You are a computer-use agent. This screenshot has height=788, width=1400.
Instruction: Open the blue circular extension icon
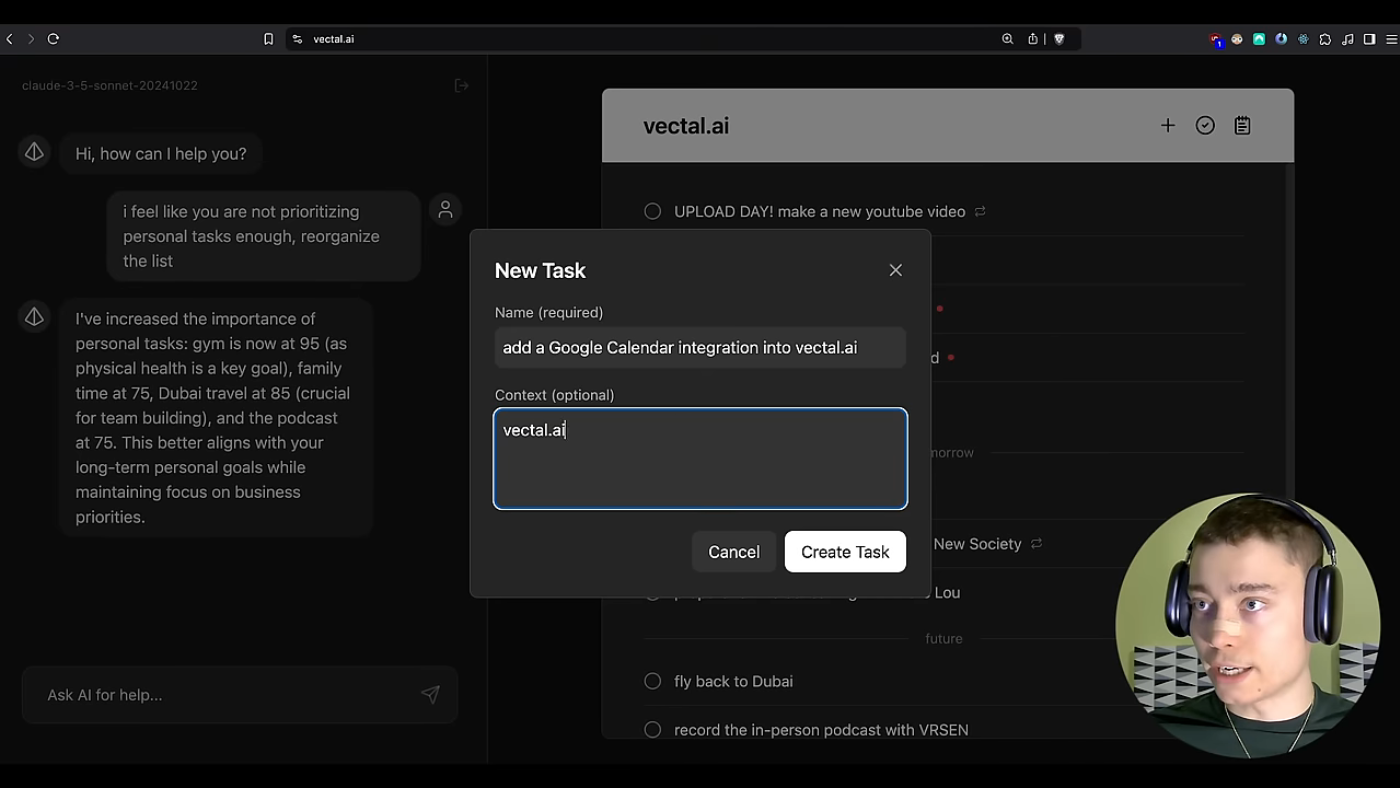coord(1281,39)
